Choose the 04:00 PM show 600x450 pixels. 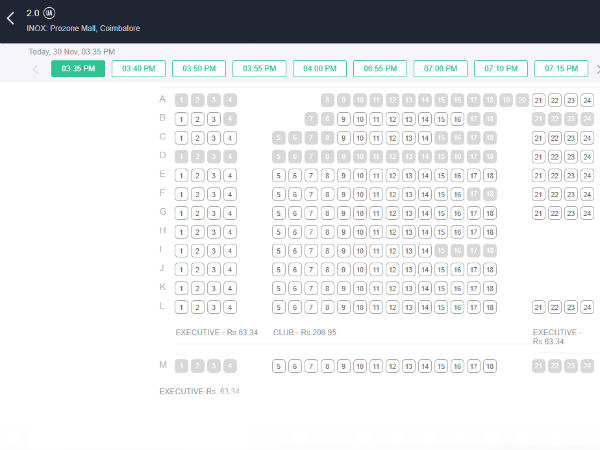(x=320, y=69)
